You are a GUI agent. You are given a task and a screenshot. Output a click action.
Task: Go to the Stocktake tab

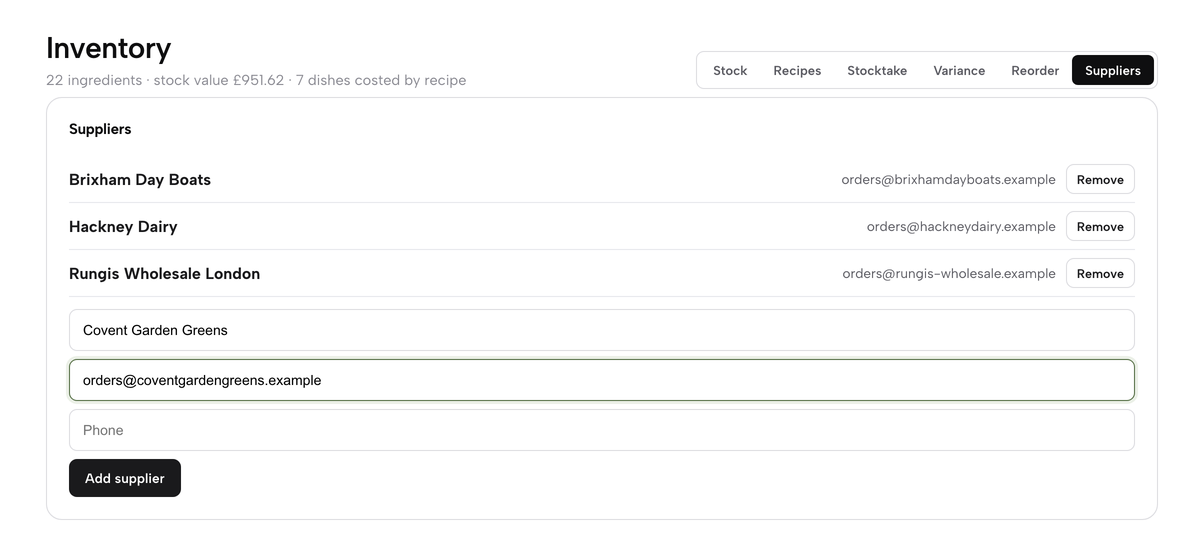click(877, 70)
